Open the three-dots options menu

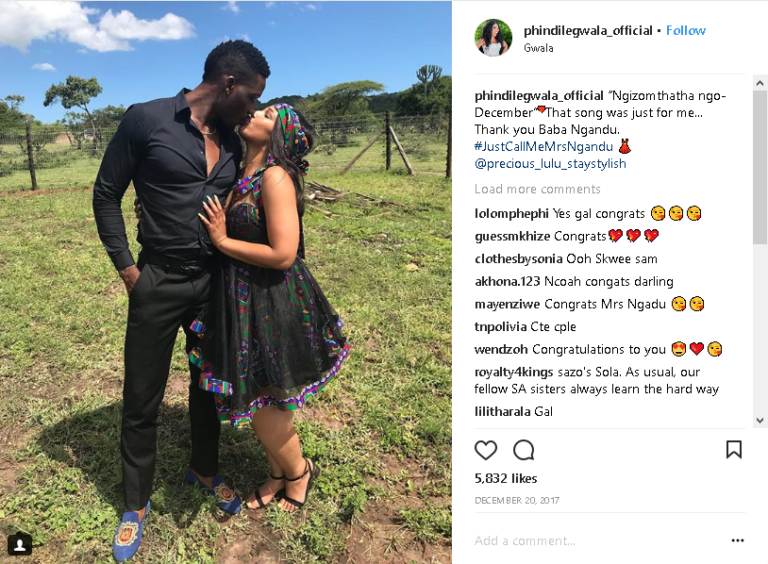coord(738,540)
